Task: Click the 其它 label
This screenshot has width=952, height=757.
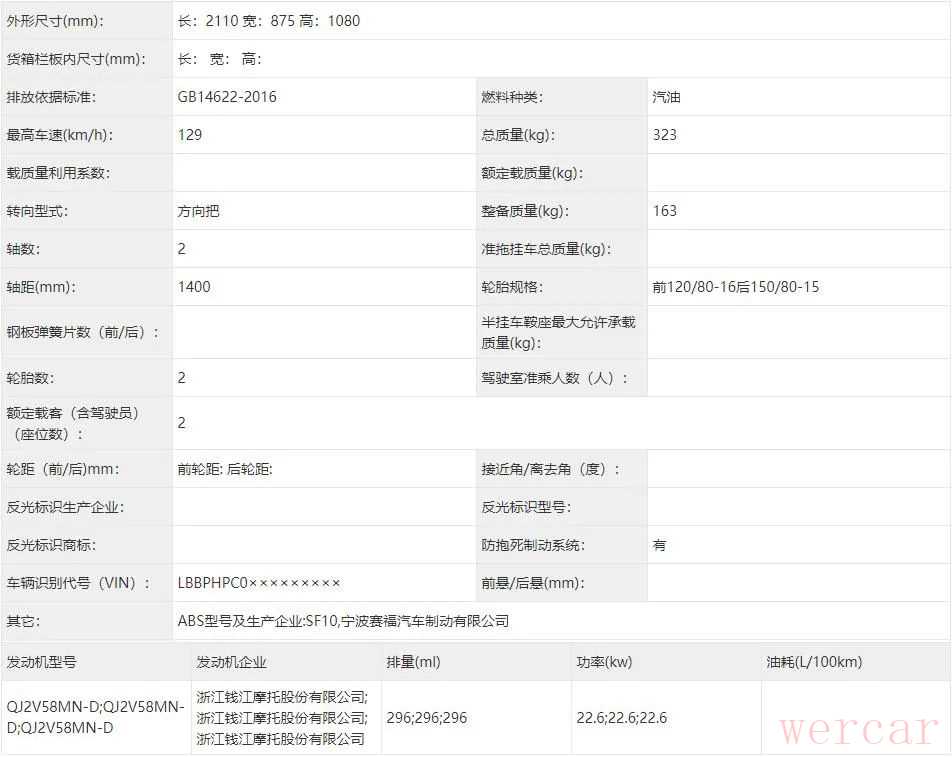Action: 23,621
